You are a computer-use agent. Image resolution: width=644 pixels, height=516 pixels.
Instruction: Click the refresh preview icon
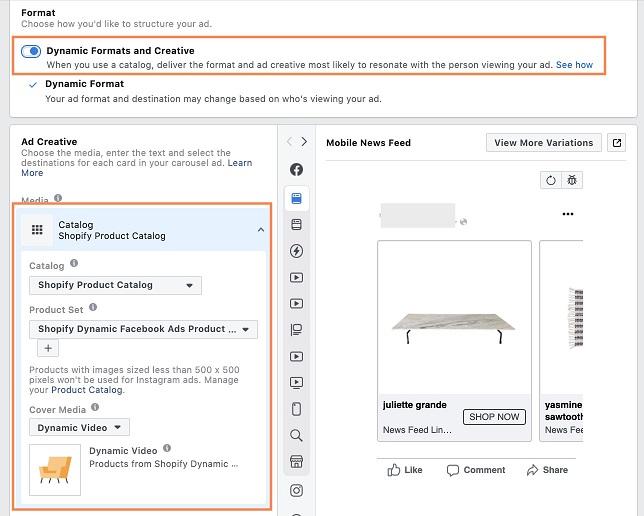[x=550, y=181]
